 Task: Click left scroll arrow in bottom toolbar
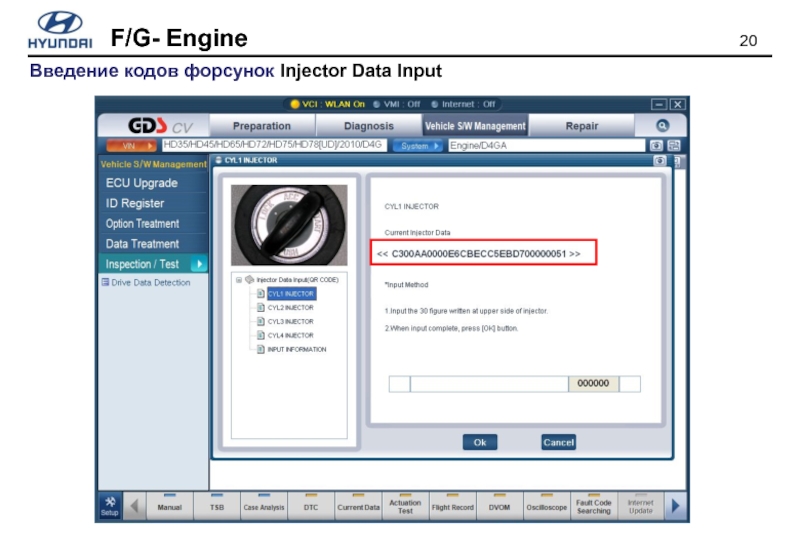pos(135,506)
